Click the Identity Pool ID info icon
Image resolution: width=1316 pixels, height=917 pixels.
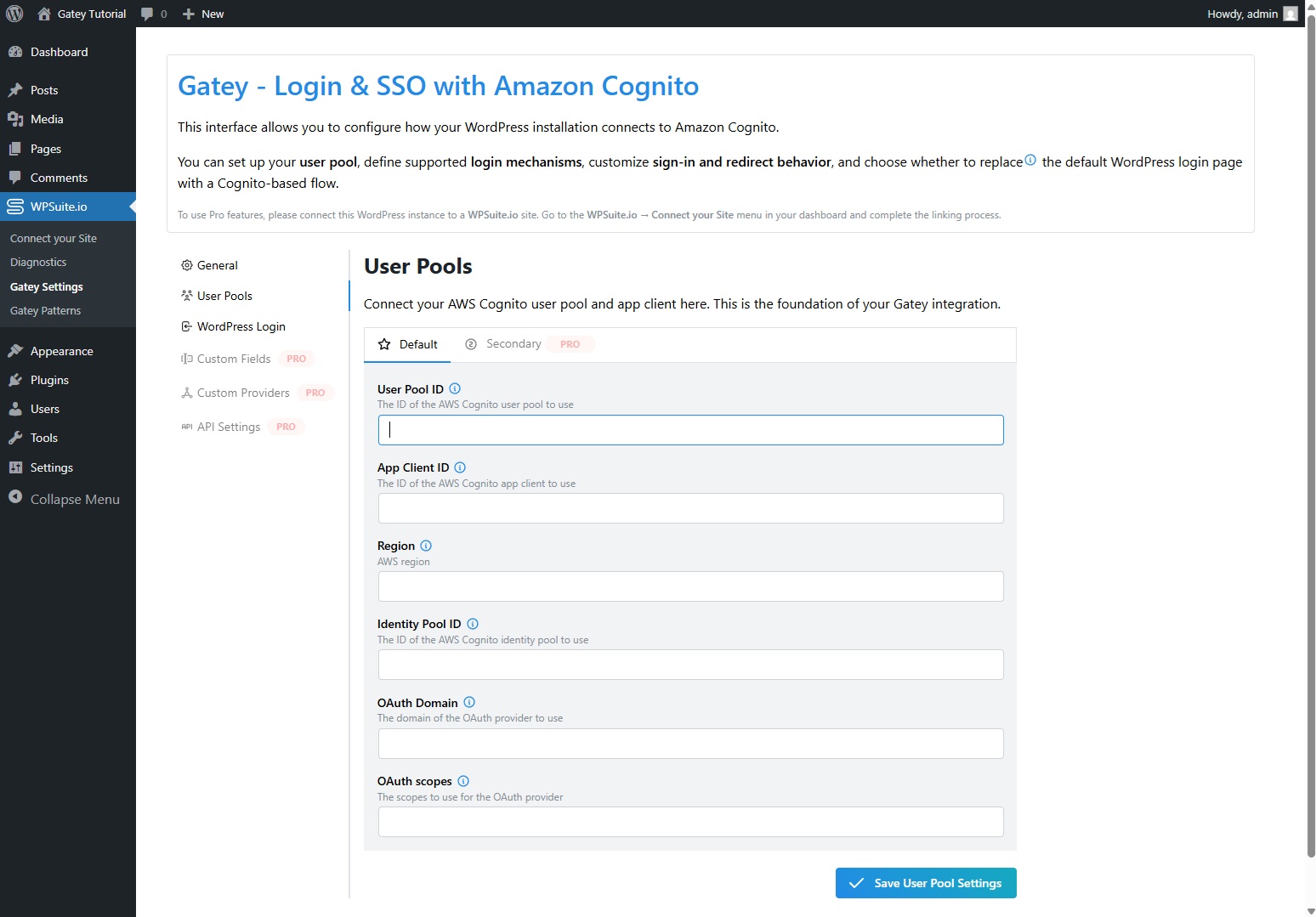pyautogui.click(x=473, y=624)
